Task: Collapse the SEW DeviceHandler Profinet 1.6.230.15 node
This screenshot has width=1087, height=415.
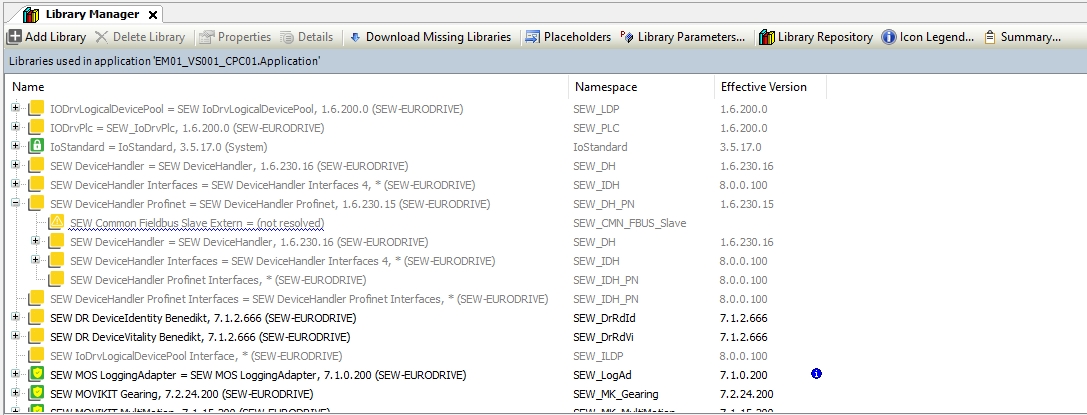Action: click(x=15, y=203)
